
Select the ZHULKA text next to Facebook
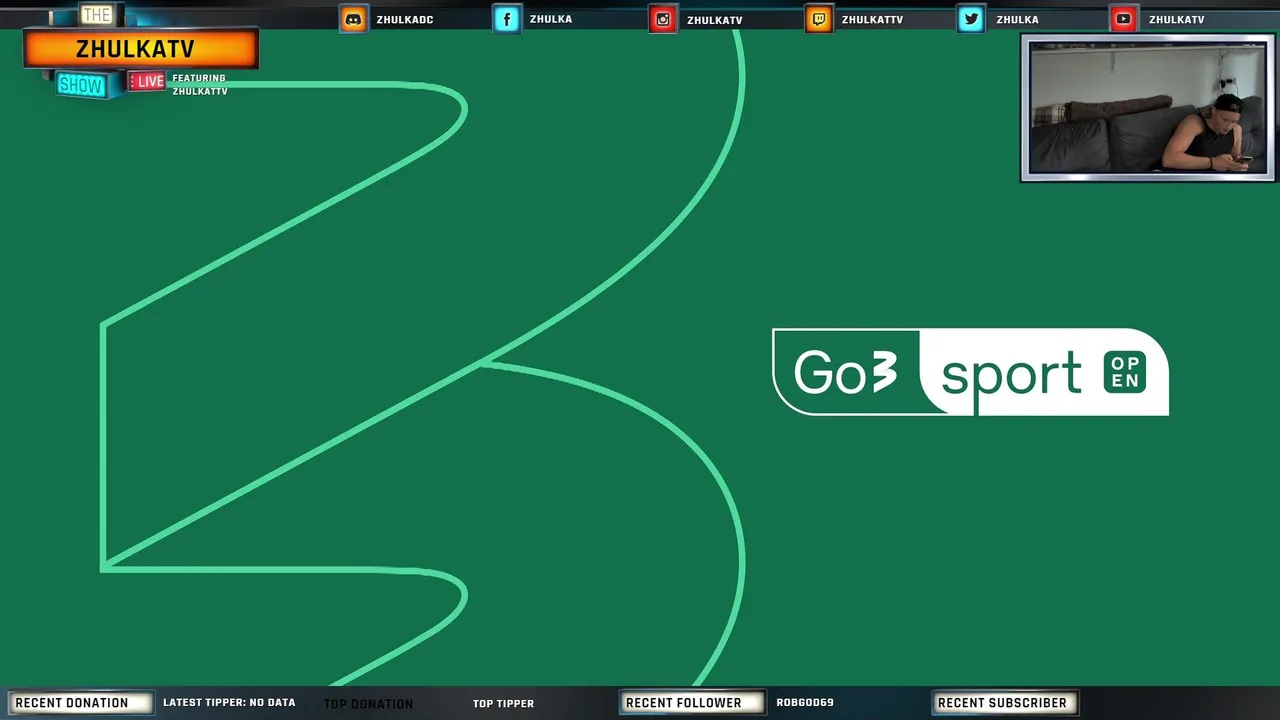[x=551, y=20]
